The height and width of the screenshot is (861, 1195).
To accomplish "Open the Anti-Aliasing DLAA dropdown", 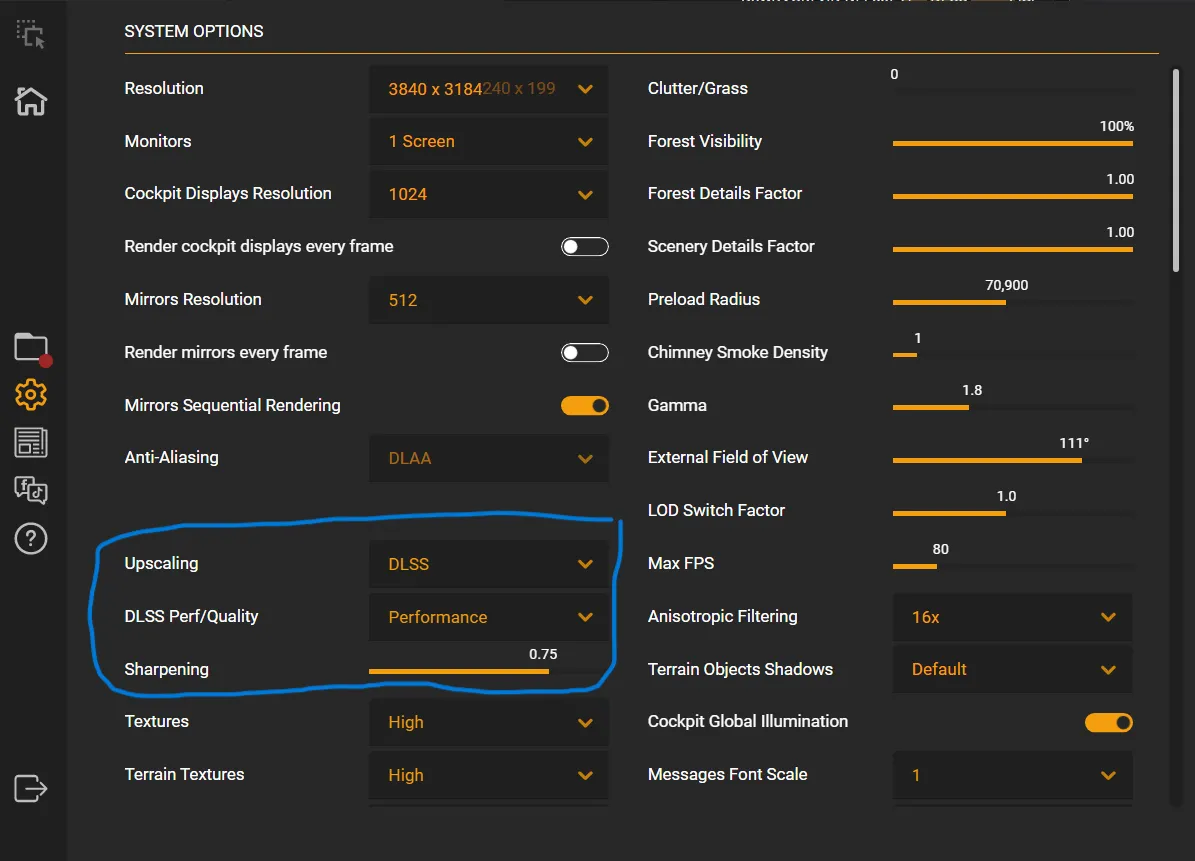I will click(x=489, y=459).
